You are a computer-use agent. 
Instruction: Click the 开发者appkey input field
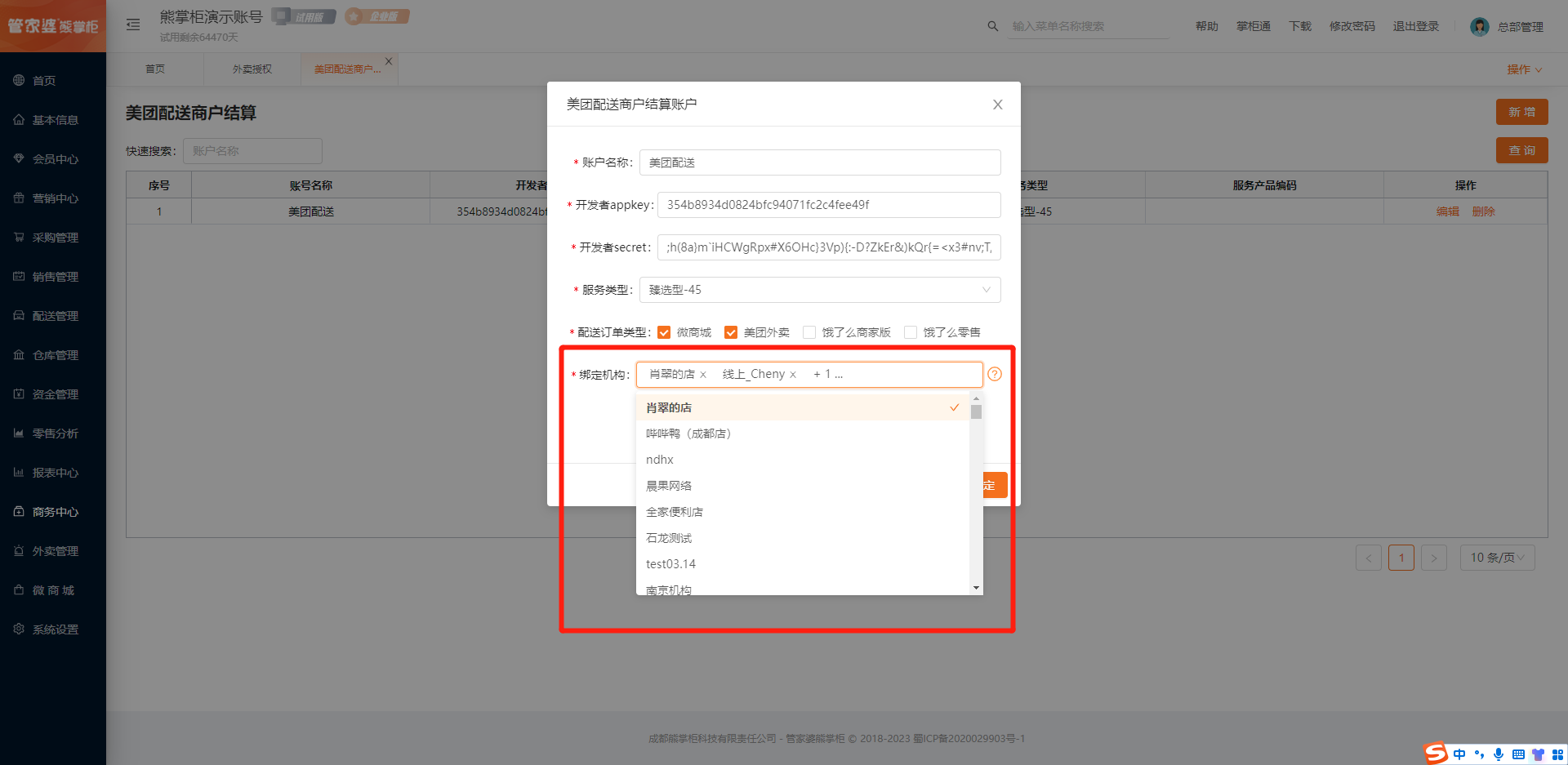tap(829, 205)
